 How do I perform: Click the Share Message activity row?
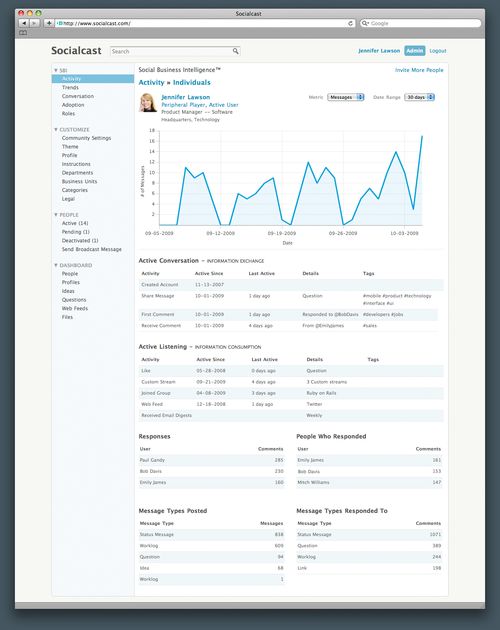pos(291,299)
